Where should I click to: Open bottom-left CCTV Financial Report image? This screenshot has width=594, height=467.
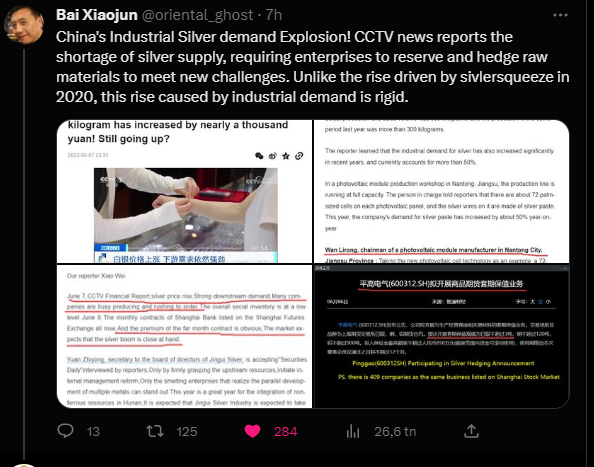pos(184,336)
